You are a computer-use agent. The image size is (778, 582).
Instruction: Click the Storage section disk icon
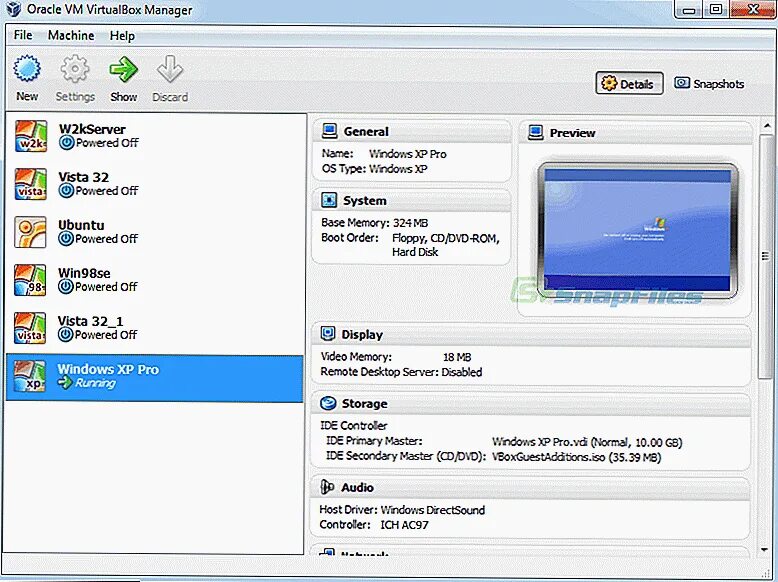328,403
